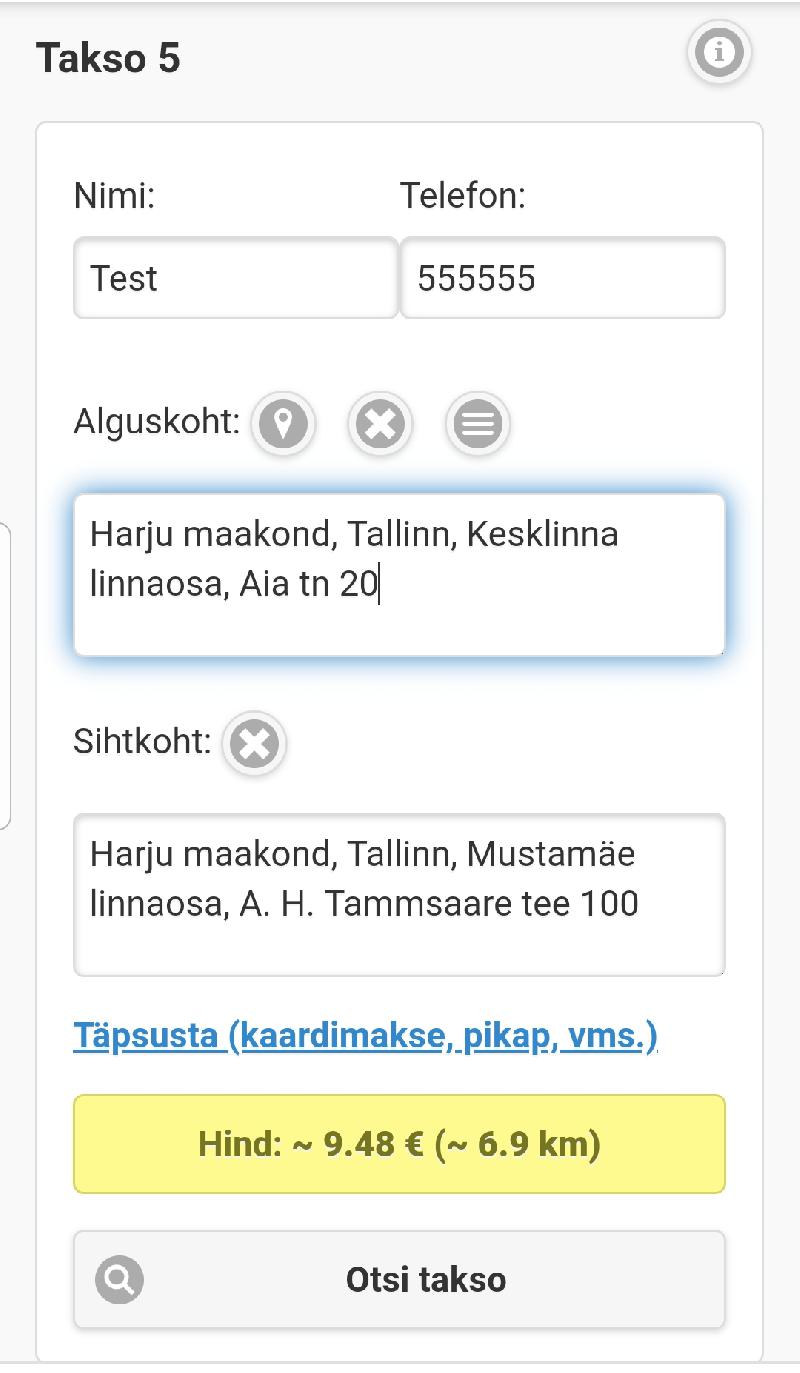The width and height of the screenshot is (800, 1373).
Task: Clear the Alguskoht start address
Action: pos(380,424)
